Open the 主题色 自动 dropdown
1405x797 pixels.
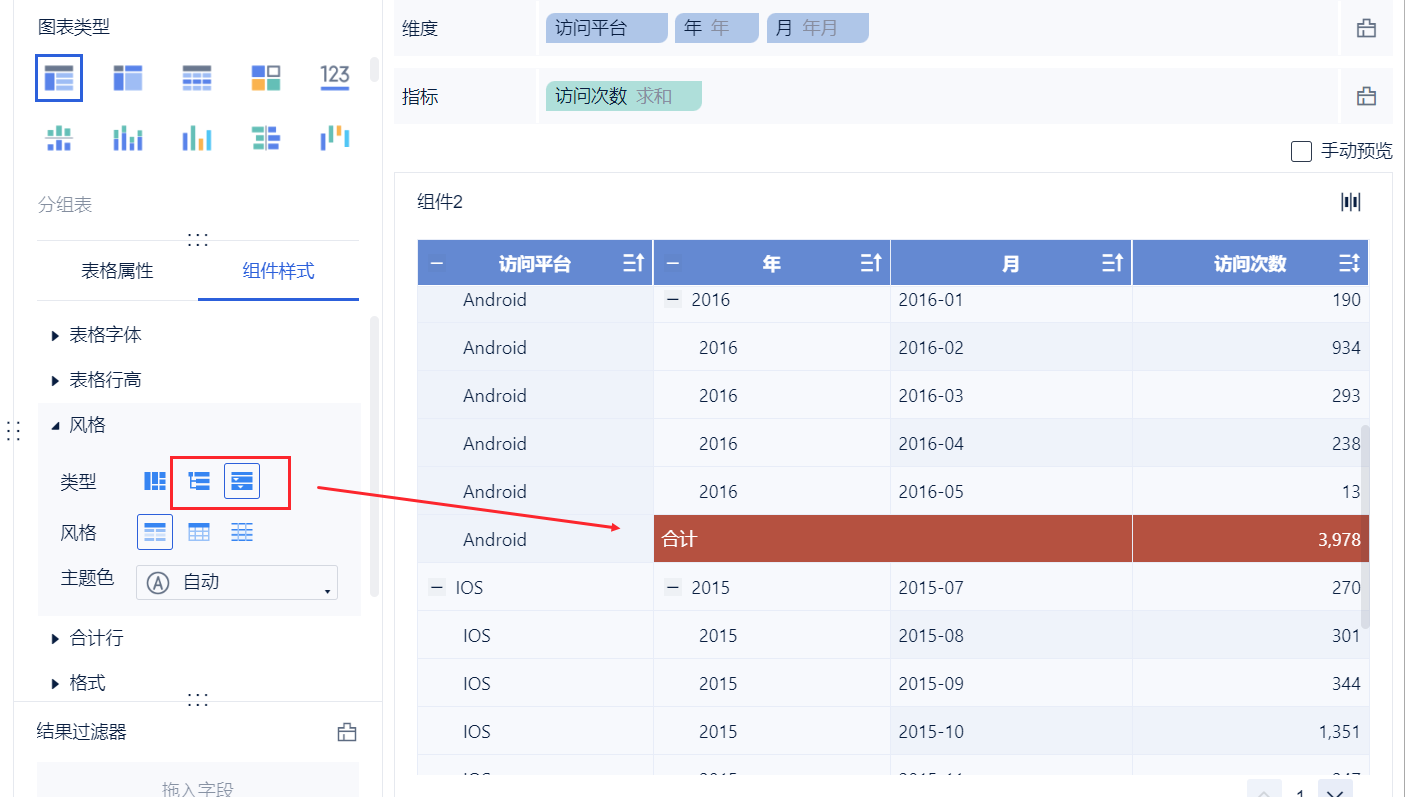pyautogui.click(x=237, y=582)
